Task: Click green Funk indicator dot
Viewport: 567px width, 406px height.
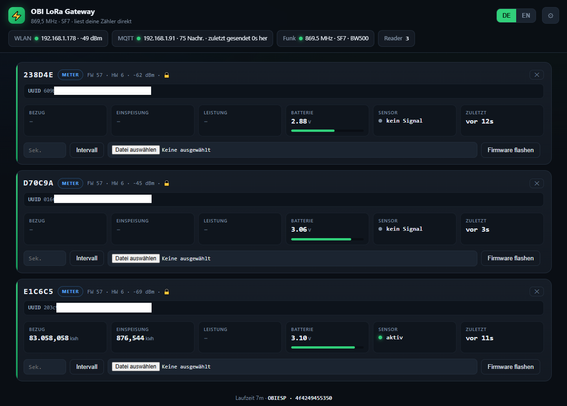Action: [x=300, y=38]
